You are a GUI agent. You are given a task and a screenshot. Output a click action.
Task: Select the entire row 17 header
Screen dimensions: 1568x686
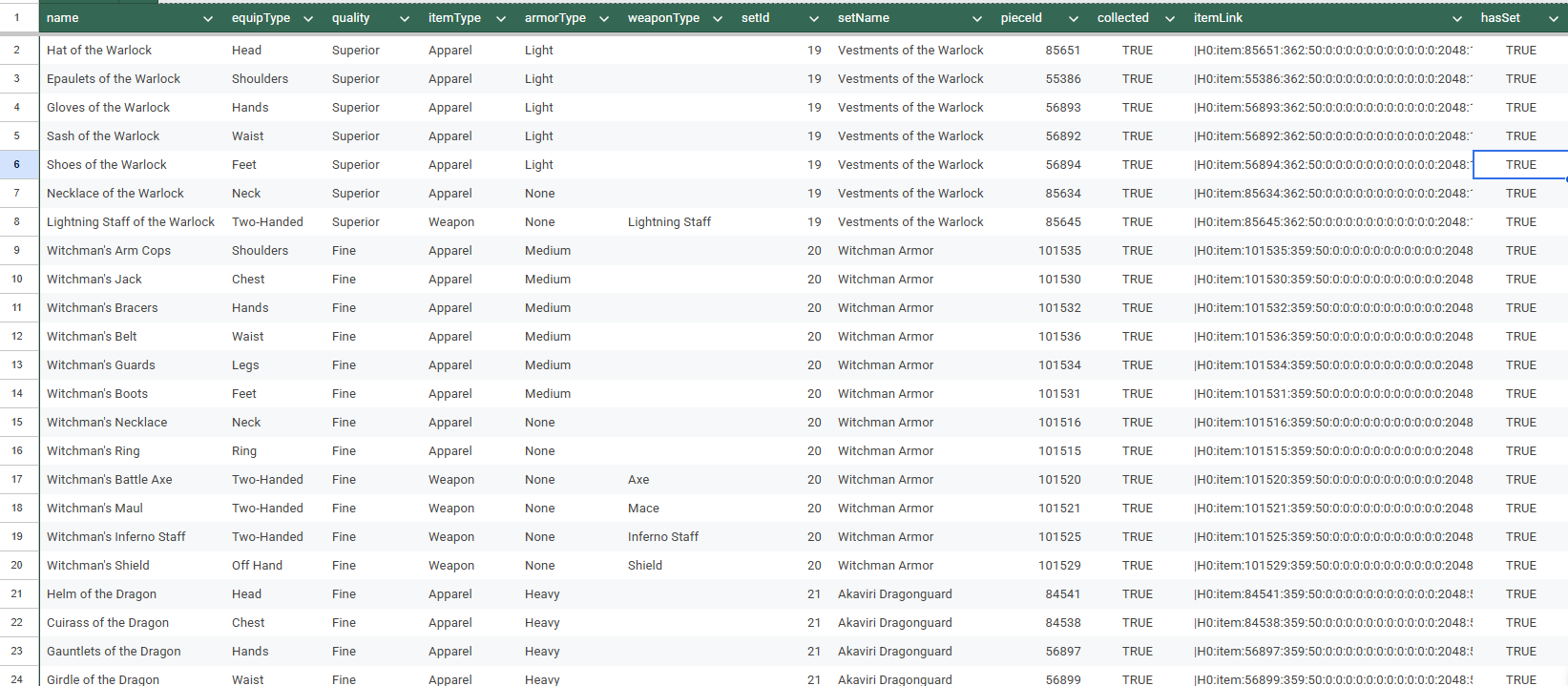click(x=17, y=479)
